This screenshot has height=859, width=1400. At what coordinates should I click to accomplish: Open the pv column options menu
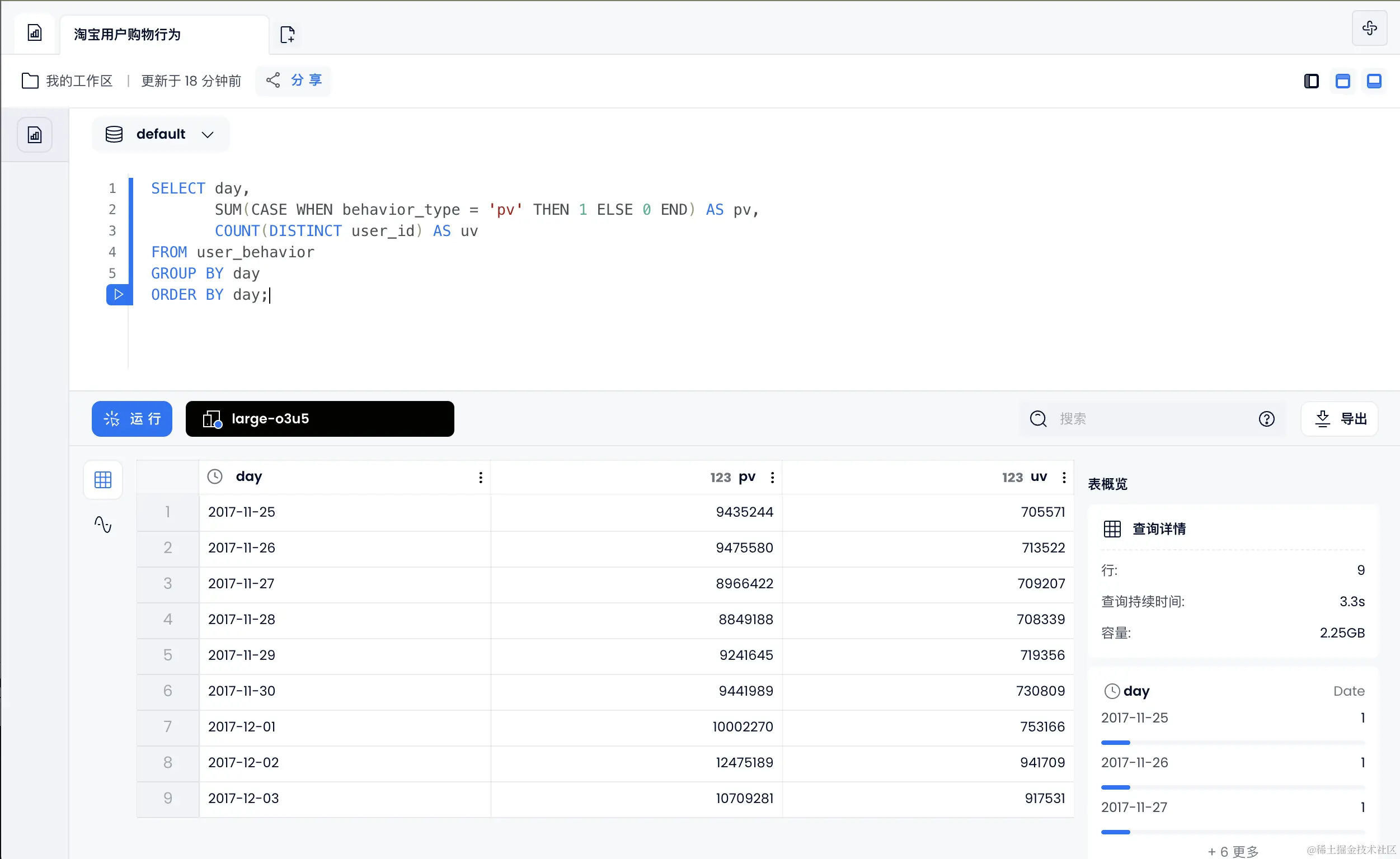click(772, 477)
